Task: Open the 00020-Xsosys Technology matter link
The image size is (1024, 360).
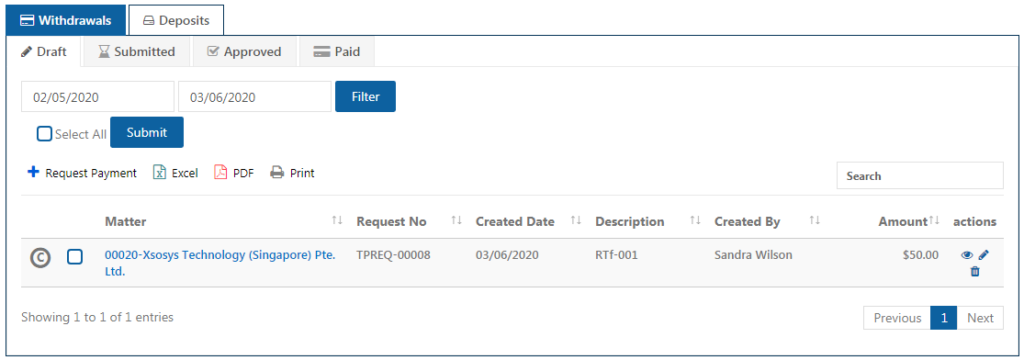Action: (x=220, y=263)
